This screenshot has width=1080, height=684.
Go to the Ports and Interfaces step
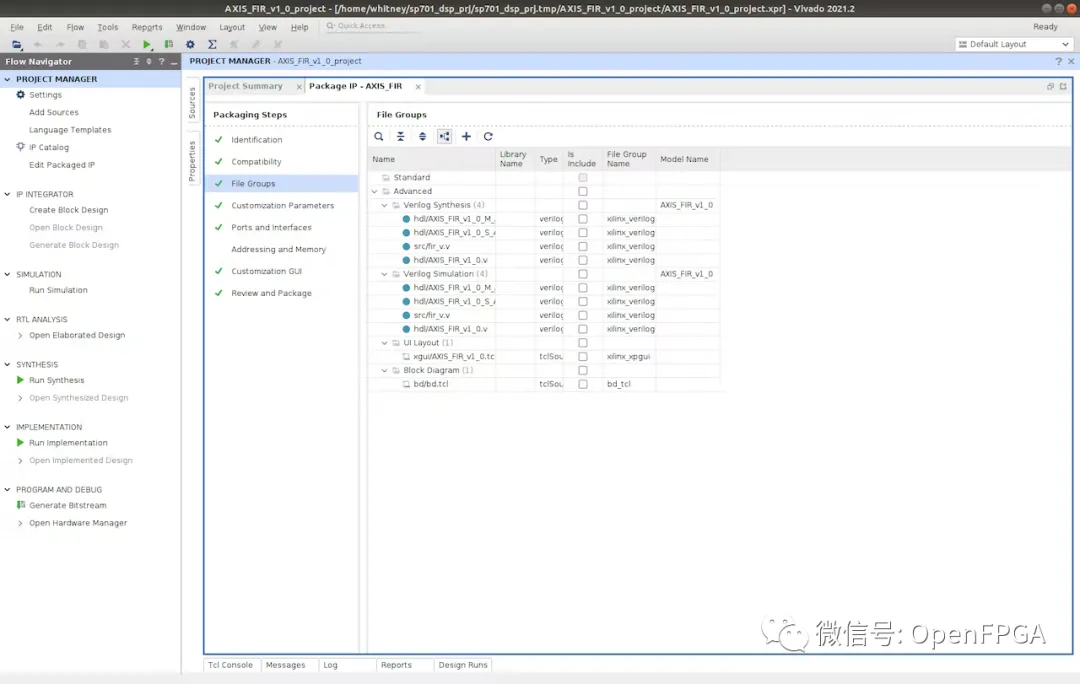pyautogui.click(x=271, y=227)
